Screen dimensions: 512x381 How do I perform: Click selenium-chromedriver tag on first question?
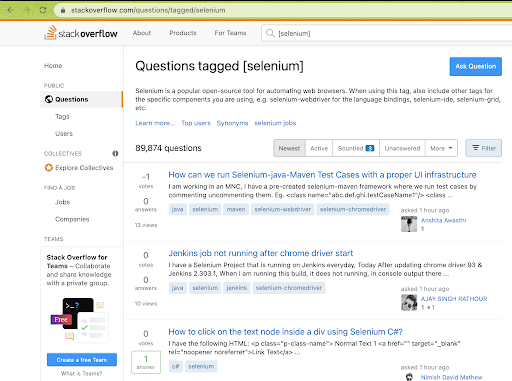[x=353, y=209]
